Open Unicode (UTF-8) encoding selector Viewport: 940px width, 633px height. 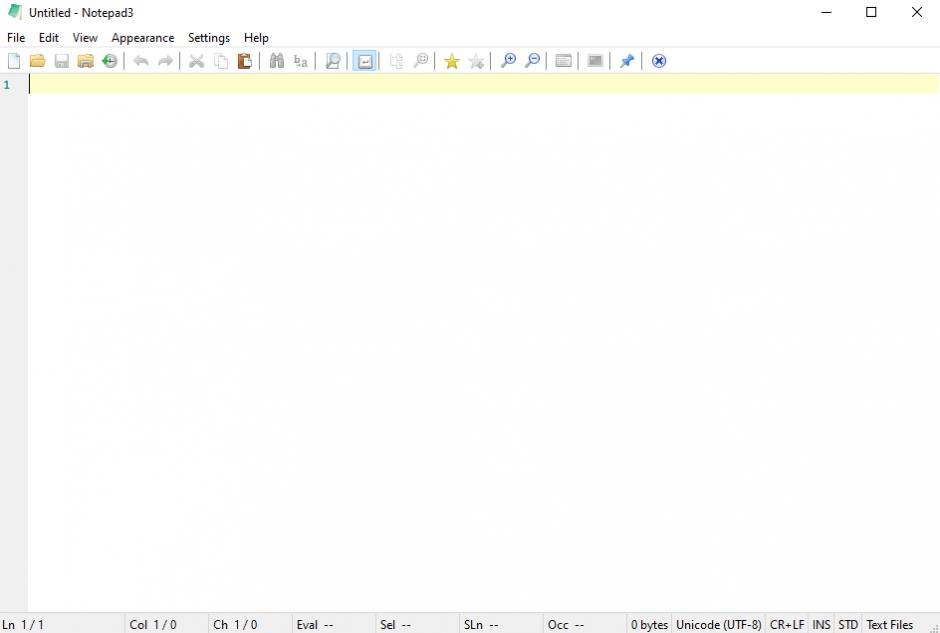click(x=718, y=625)
